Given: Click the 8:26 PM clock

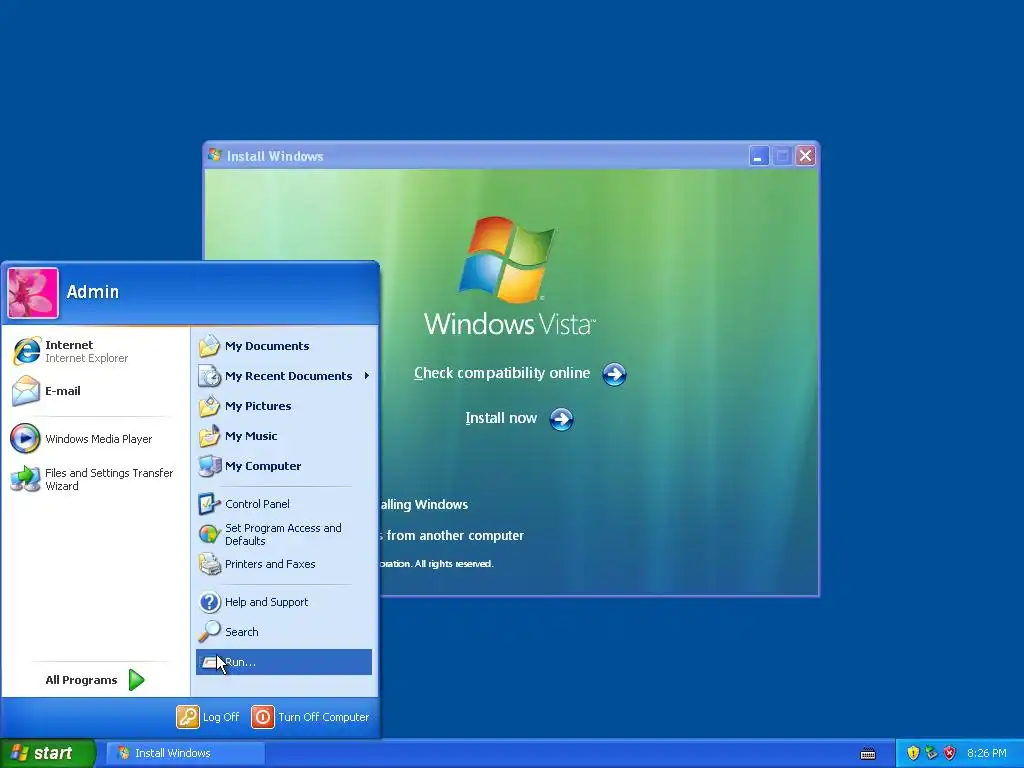Looking at the screenshot, I should [x=987, y=753].
